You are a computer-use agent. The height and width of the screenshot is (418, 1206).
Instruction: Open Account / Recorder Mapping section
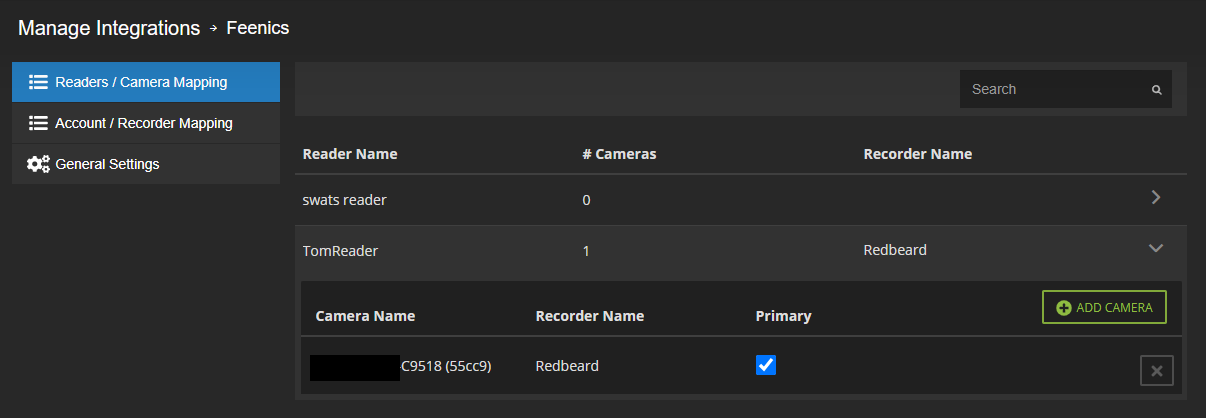pos(146,123)
